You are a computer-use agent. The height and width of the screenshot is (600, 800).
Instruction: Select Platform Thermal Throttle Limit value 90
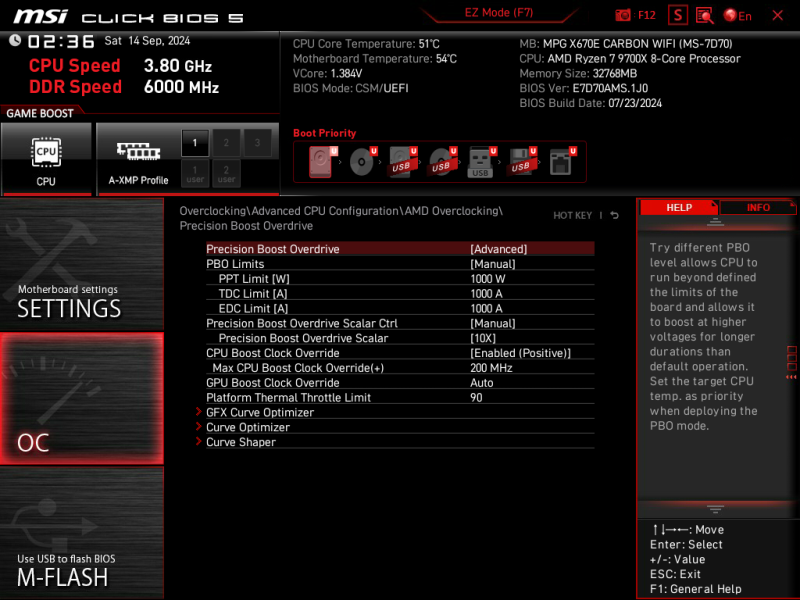pos(477,397)
